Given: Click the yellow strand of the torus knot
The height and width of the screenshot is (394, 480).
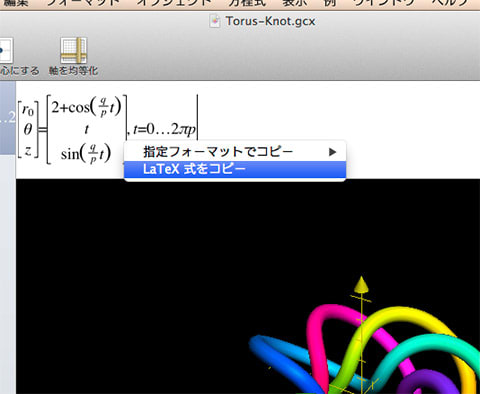Looking at the screenshot, I should [413, 320].
